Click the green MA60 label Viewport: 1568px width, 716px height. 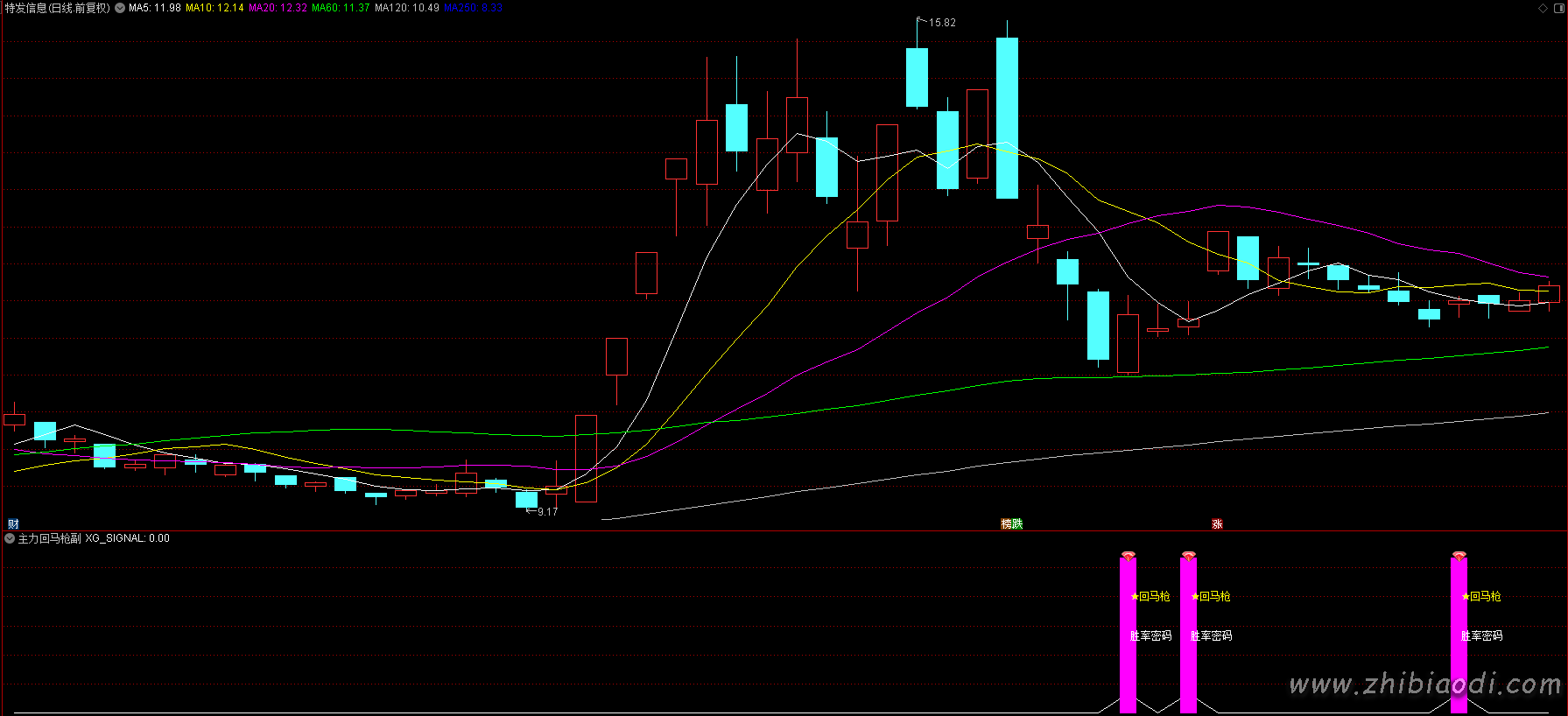[x=341, y=8]
